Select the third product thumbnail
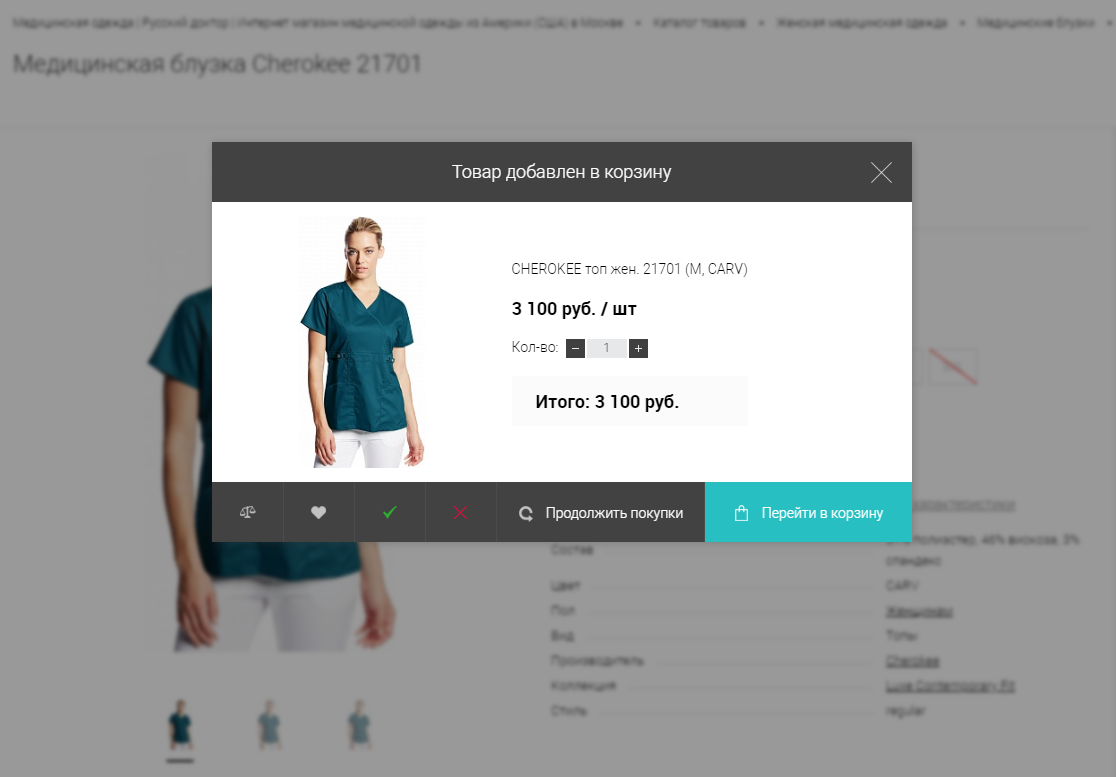The image size is (1116, 777). (359, 724)
